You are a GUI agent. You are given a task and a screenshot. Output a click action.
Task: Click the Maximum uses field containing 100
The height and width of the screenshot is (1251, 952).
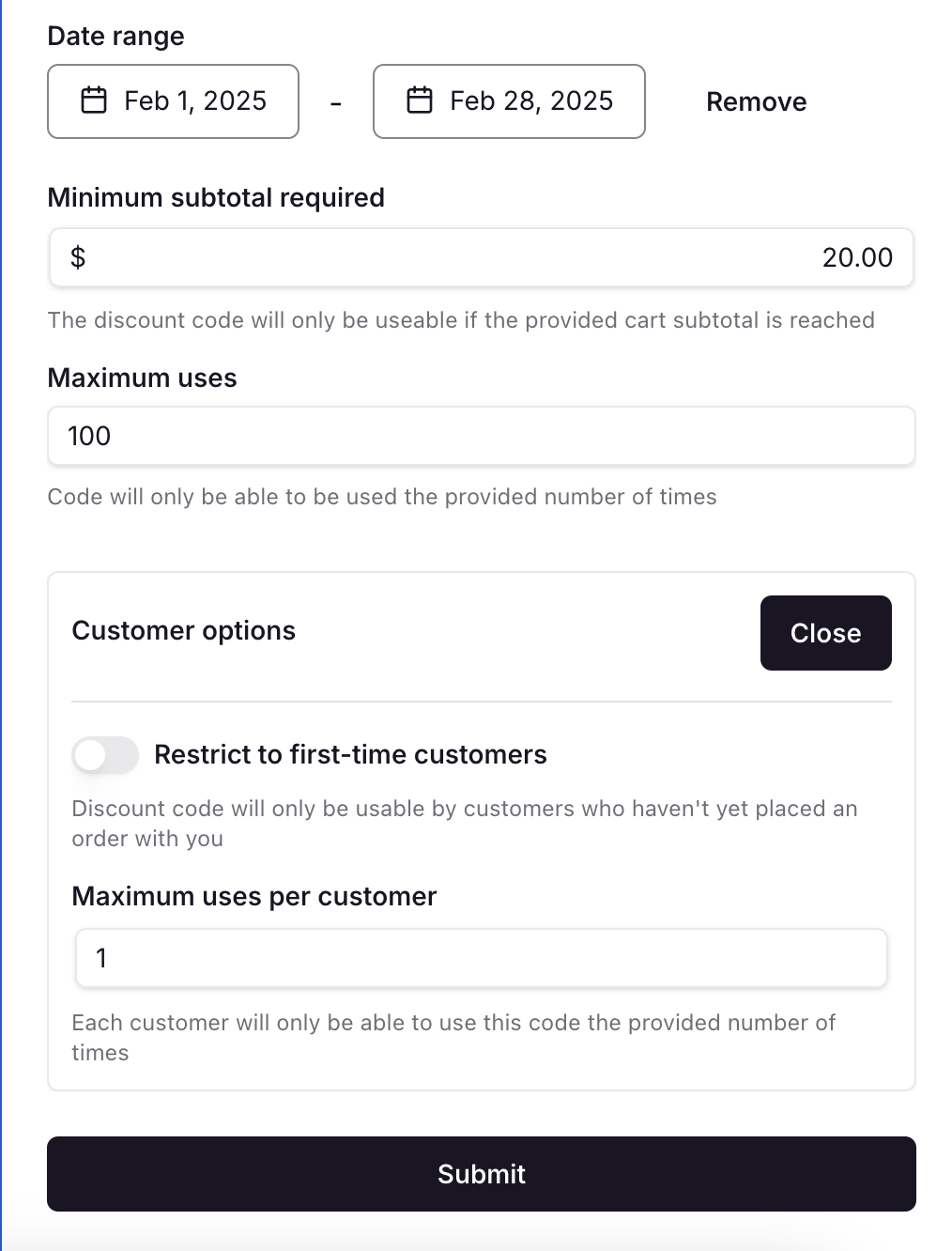click(x=481, y=436)
